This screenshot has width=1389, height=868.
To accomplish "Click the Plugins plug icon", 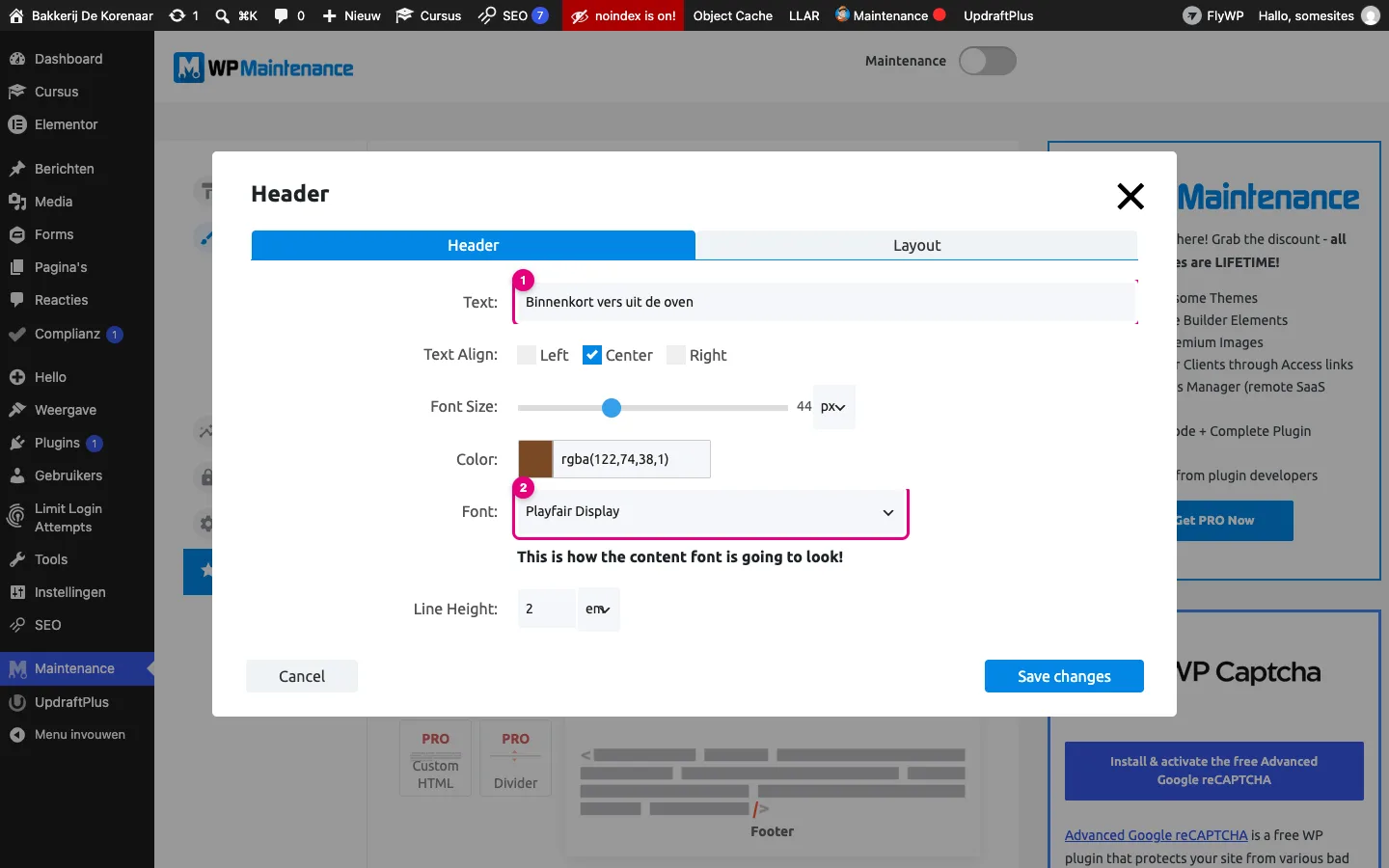I will (x=16, y=443).
